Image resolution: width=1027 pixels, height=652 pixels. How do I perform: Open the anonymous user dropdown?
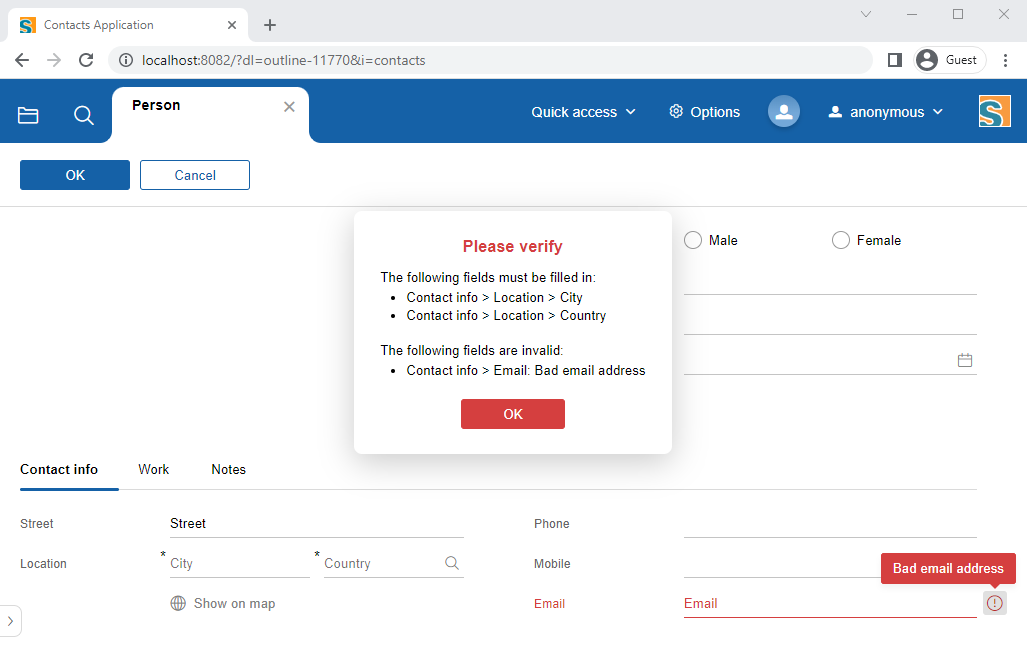[x=886, y=112]
